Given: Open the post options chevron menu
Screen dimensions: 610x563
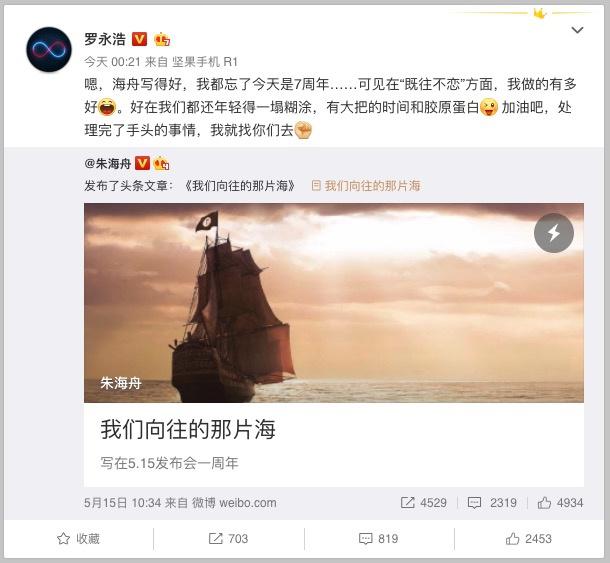Looking at the screenshot, I should pyautogui.click(x=577, y=30).
